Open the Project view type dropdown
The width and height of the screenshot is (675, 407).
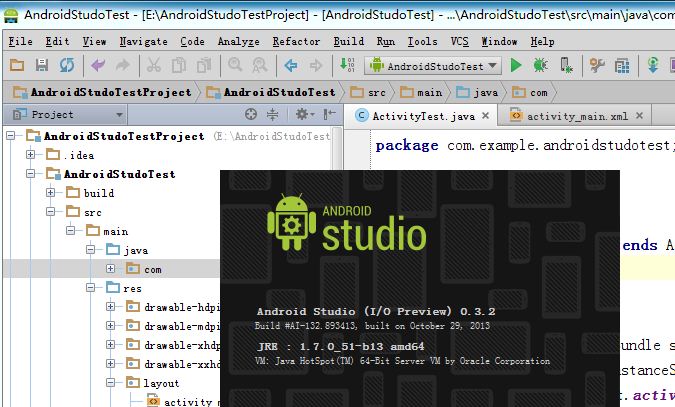[x=68, y=115]
